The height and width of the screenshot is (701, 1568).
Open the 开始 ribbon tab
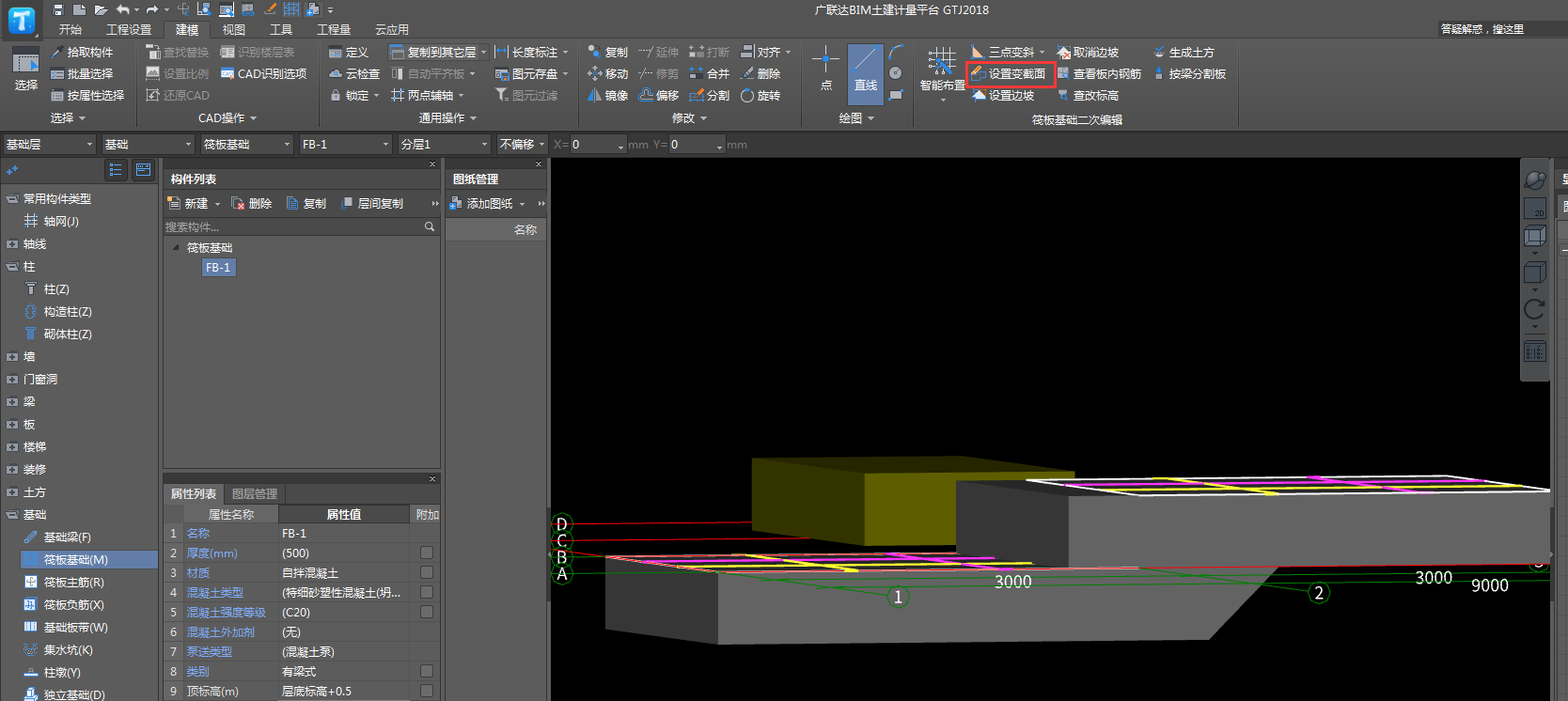pos(71,30)
